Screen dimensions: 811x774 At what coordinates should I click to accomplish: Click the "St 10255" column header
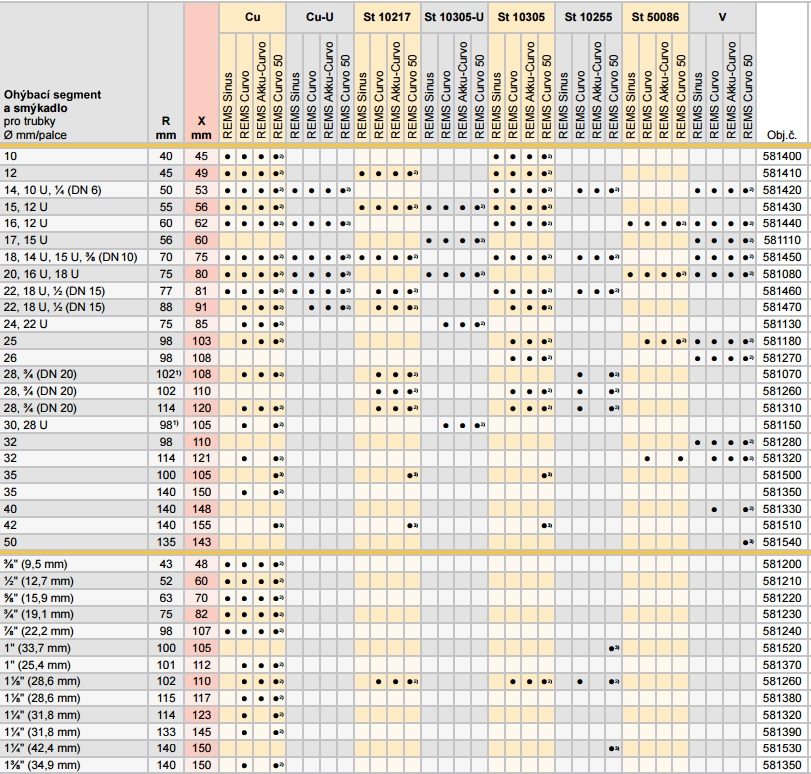coord(589,17)
